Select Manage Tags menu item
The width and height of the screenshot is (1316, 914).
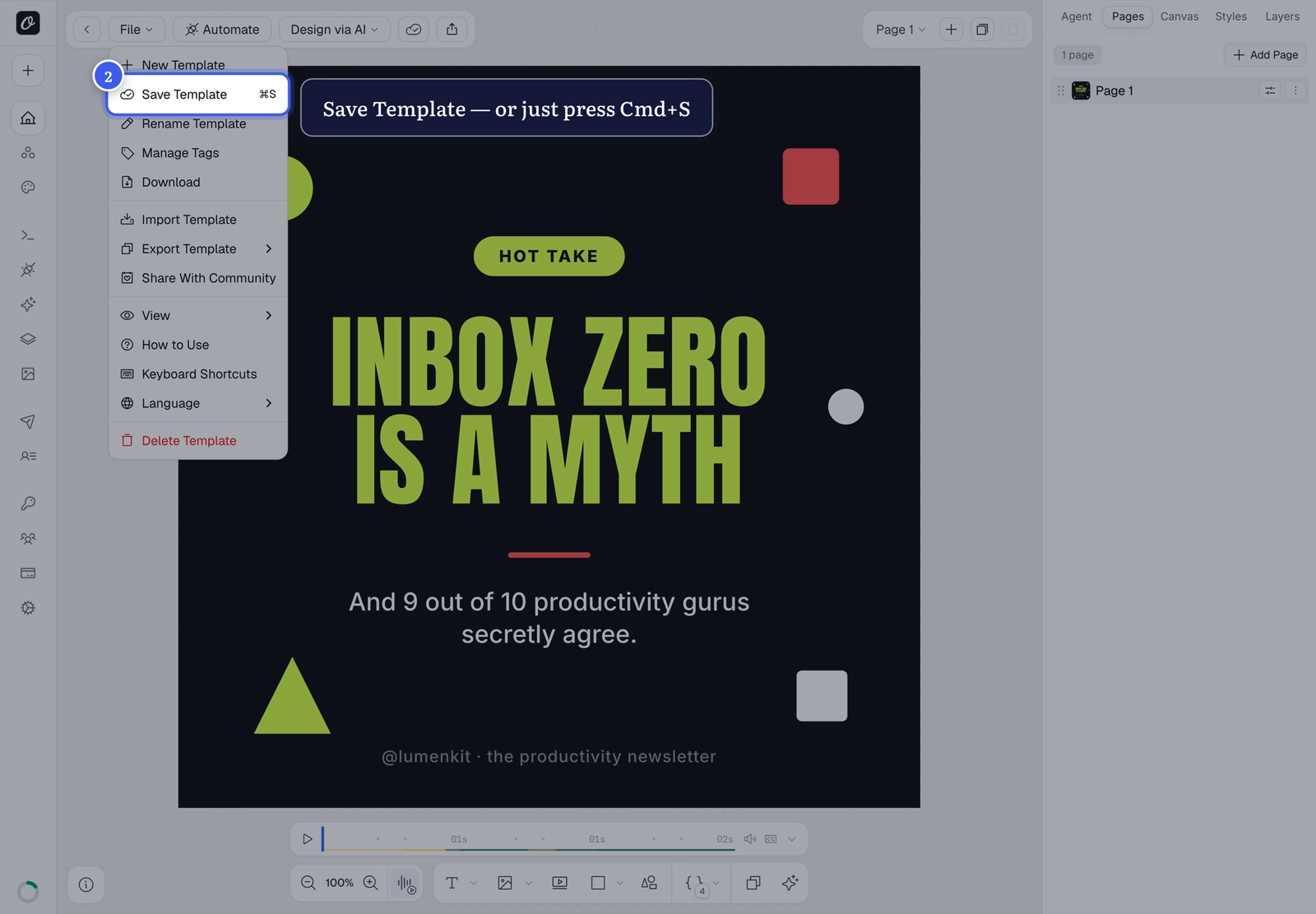pyautogui.click(x=198, y=153)
